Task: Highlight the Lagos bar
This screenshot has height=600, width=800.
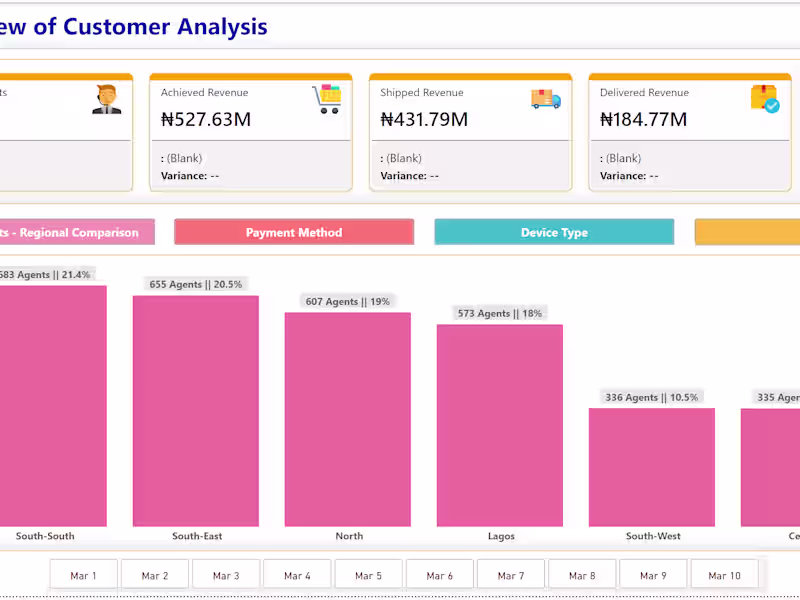Action: [x=500, y=425]
